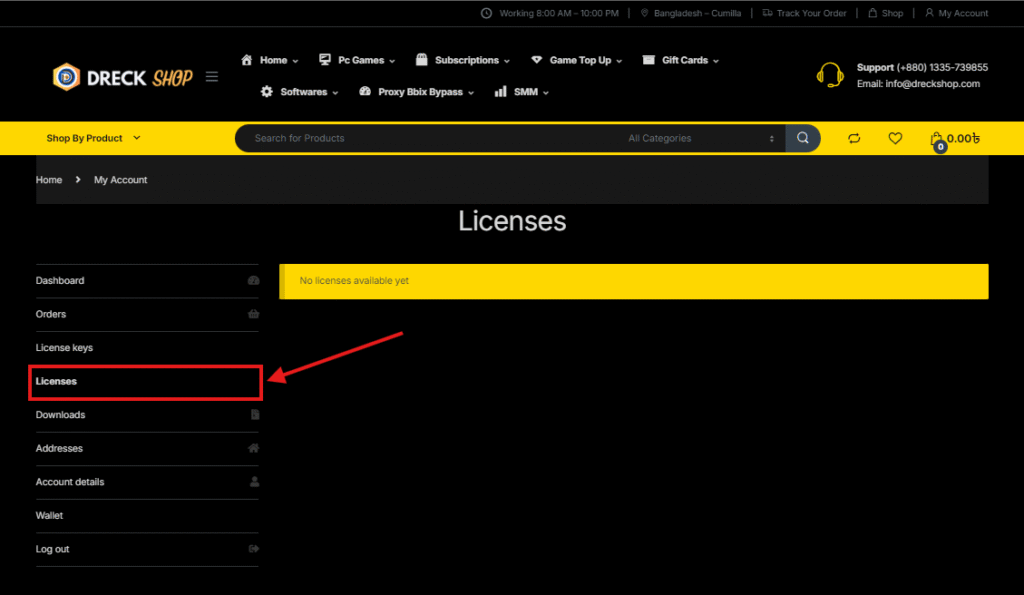Click the My Account top bar link
Screen dimensions: 1024x595
[x=963, y=13]
